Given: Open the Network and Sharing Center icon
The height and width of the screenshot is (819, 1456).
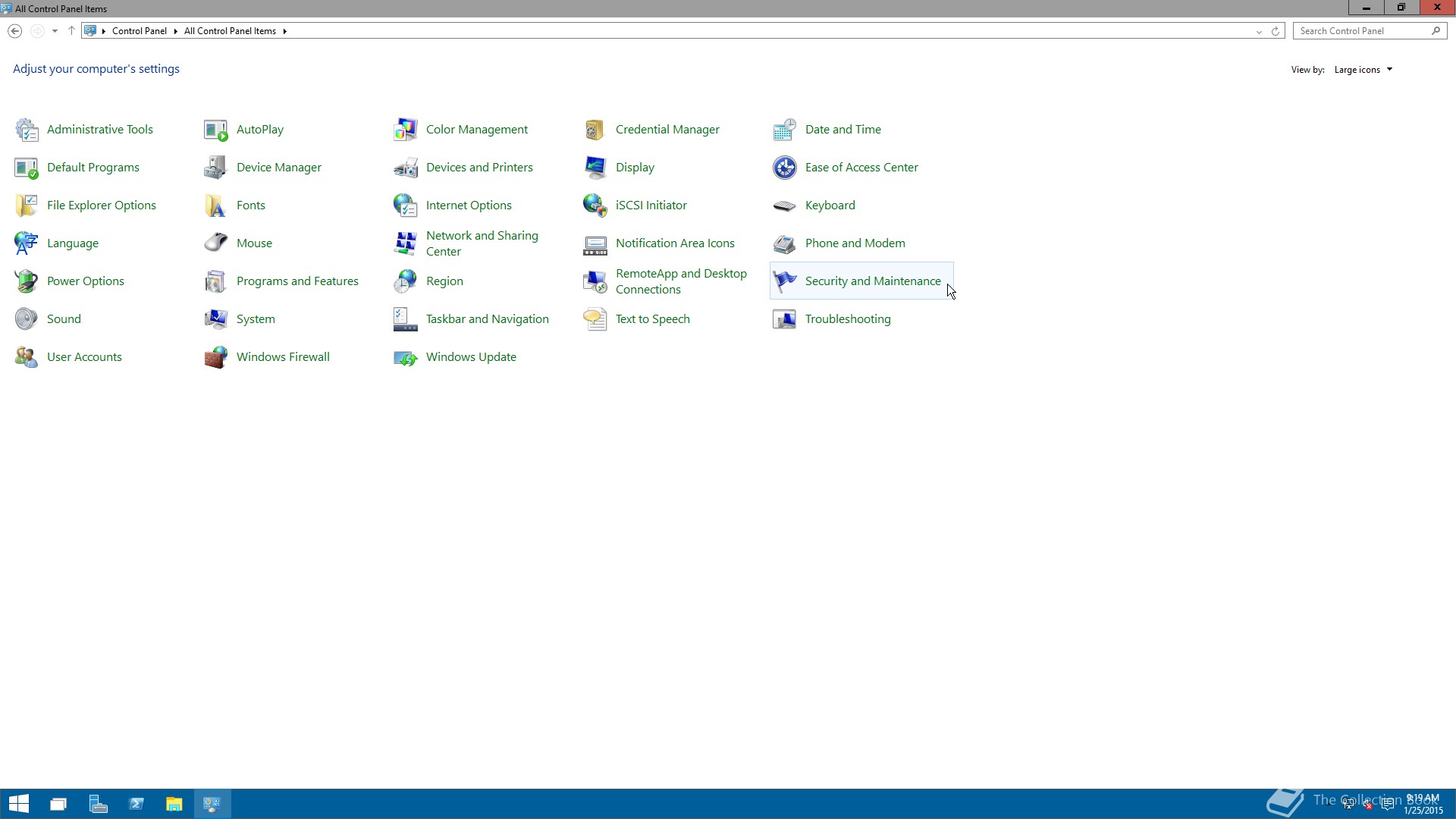Looking at the screenshot, I should (x=406, y=243).
